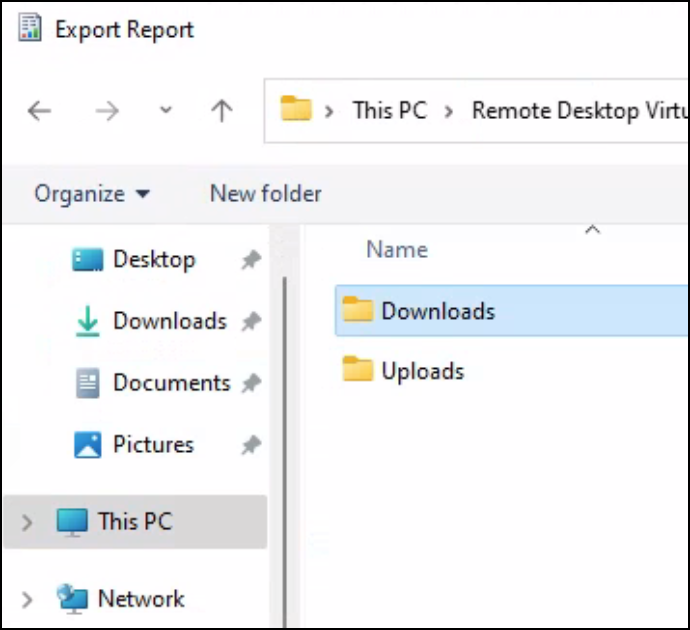
Task: Click the Remote Desktop Virtu breadcrumb segment
Action: coord(578,110)
